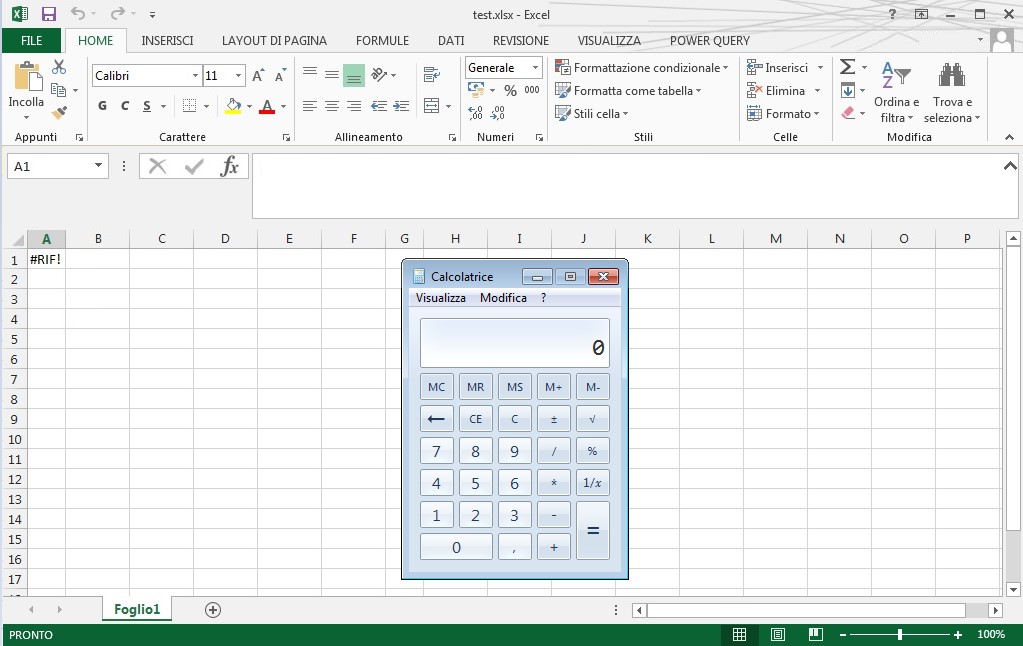Switch to Page Break Preview in status bar

point(816,634)
